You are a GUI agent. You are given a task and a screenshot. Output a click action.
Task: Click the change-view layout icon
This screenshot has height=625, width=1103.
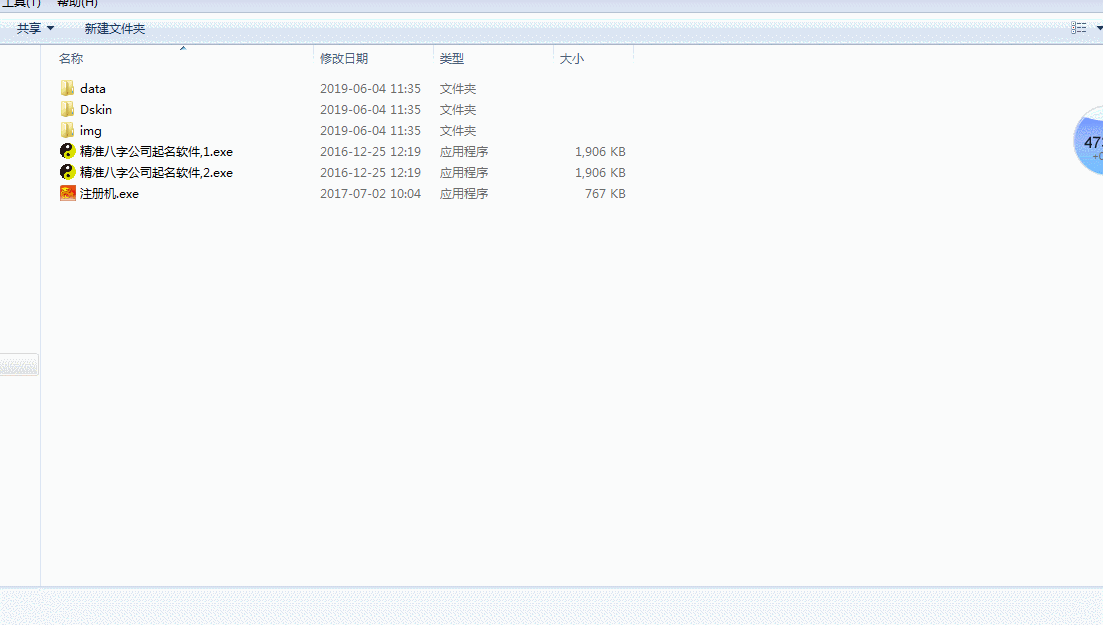pyautogui.click(x=1077, y=27)
